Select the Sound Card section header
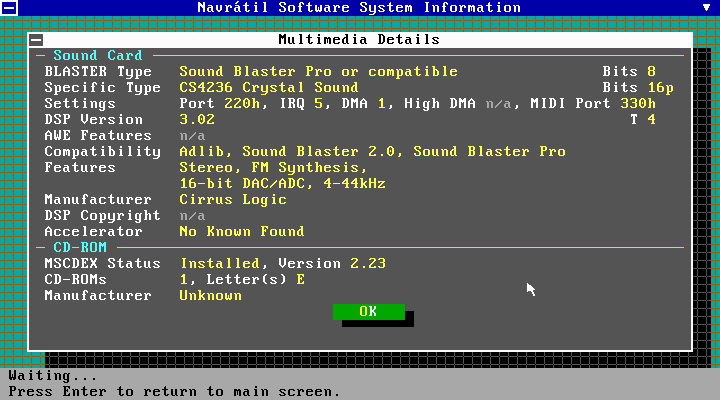Viewport: 720px width, 400px height. pyautogui.click(x=97, y=56)
